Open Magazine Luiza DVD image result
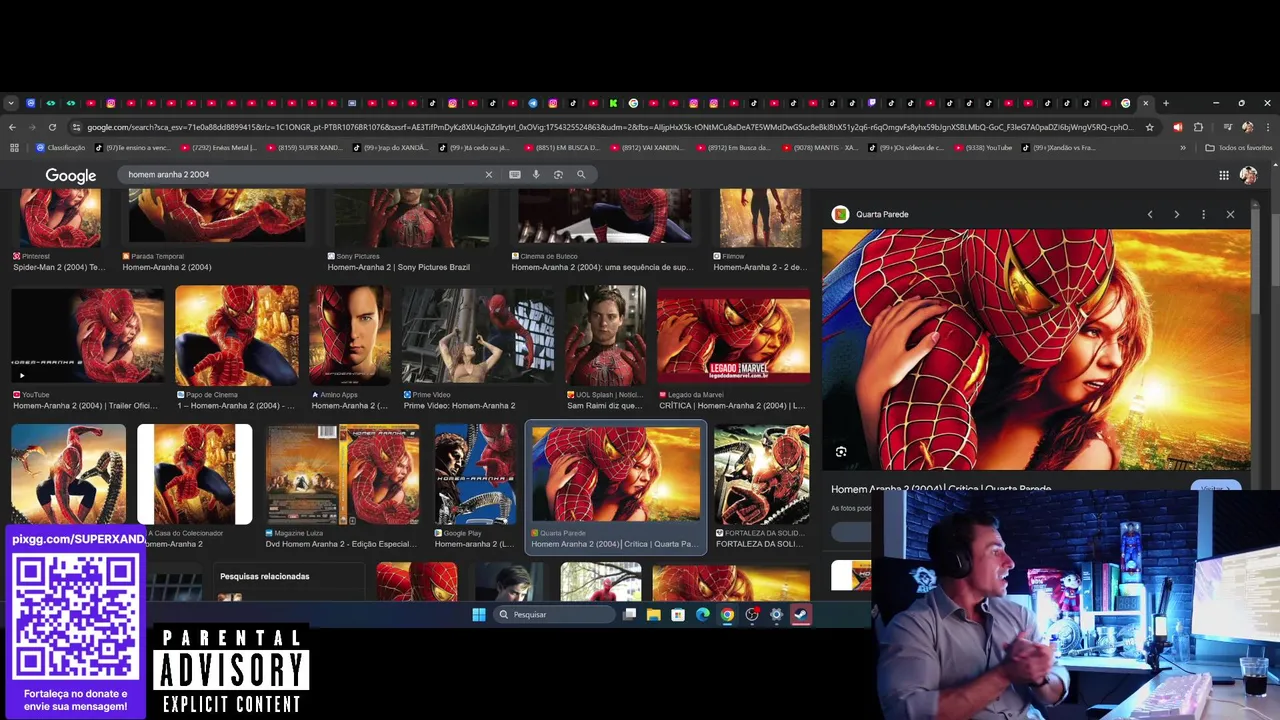The width and height of the screenshot is (1280, 720). tap(342, 474)
